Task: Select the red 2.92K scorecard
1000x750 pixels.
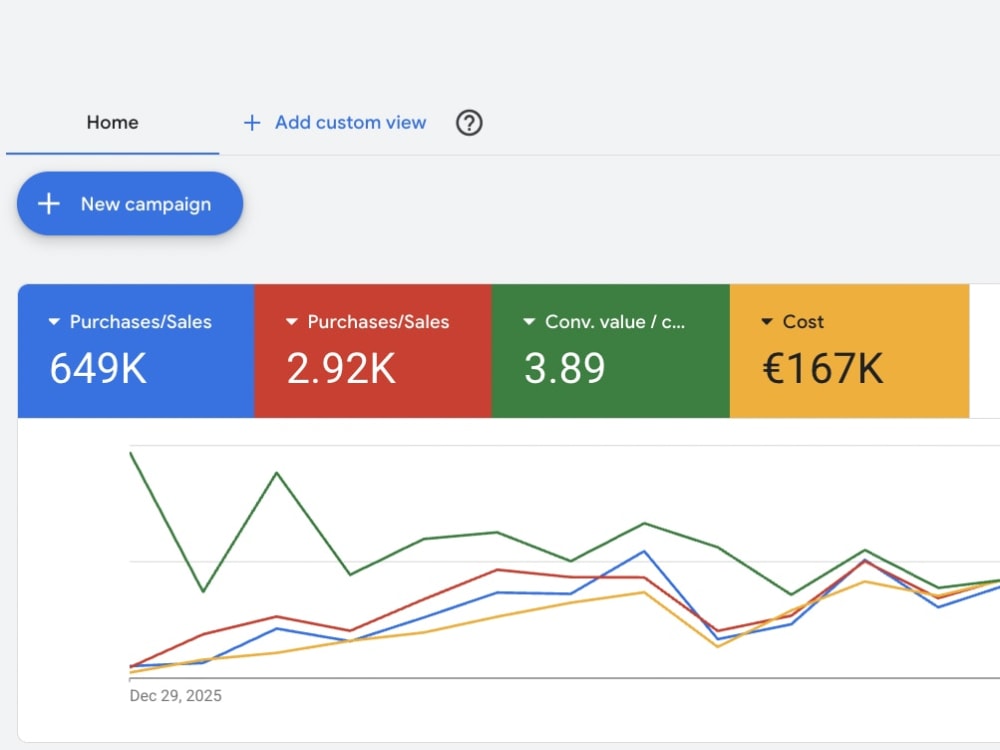Action: click(373, 351)
